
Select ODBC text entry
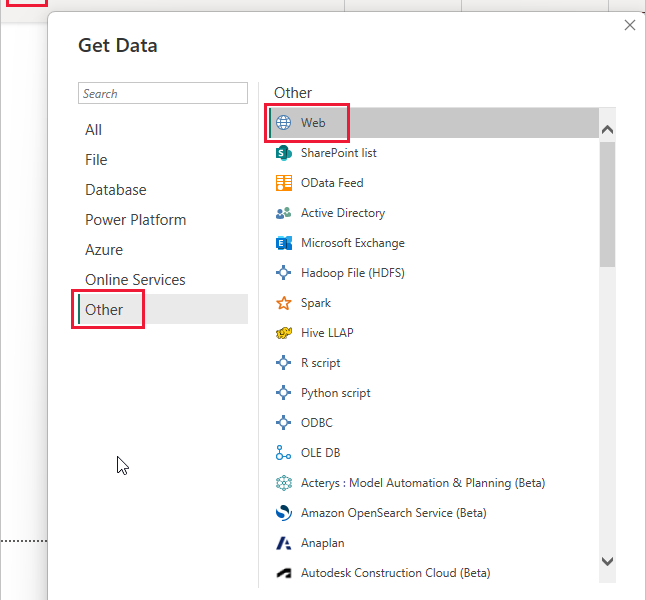coord(316,423)
